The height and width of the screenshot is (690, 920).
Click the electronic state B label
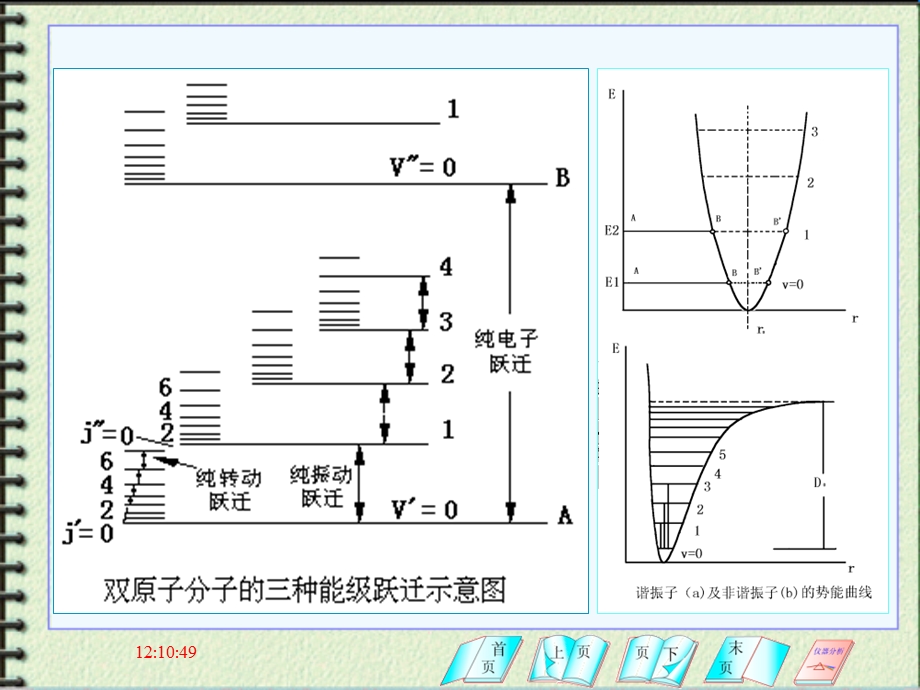coord(563,177)
